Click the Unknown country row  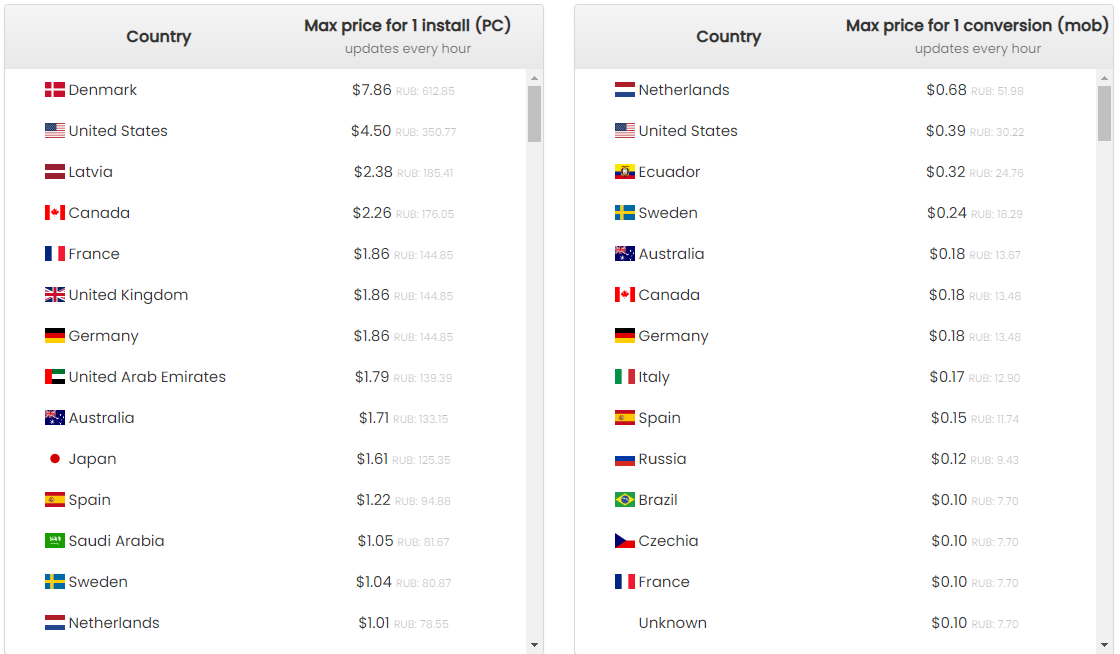(x=672, y=623)
